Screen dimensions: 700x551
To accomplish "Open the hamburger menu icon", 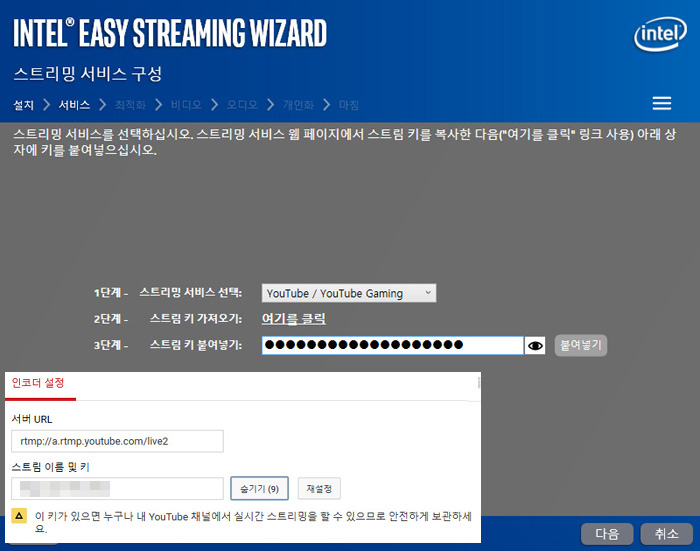I will pos(661,104).
